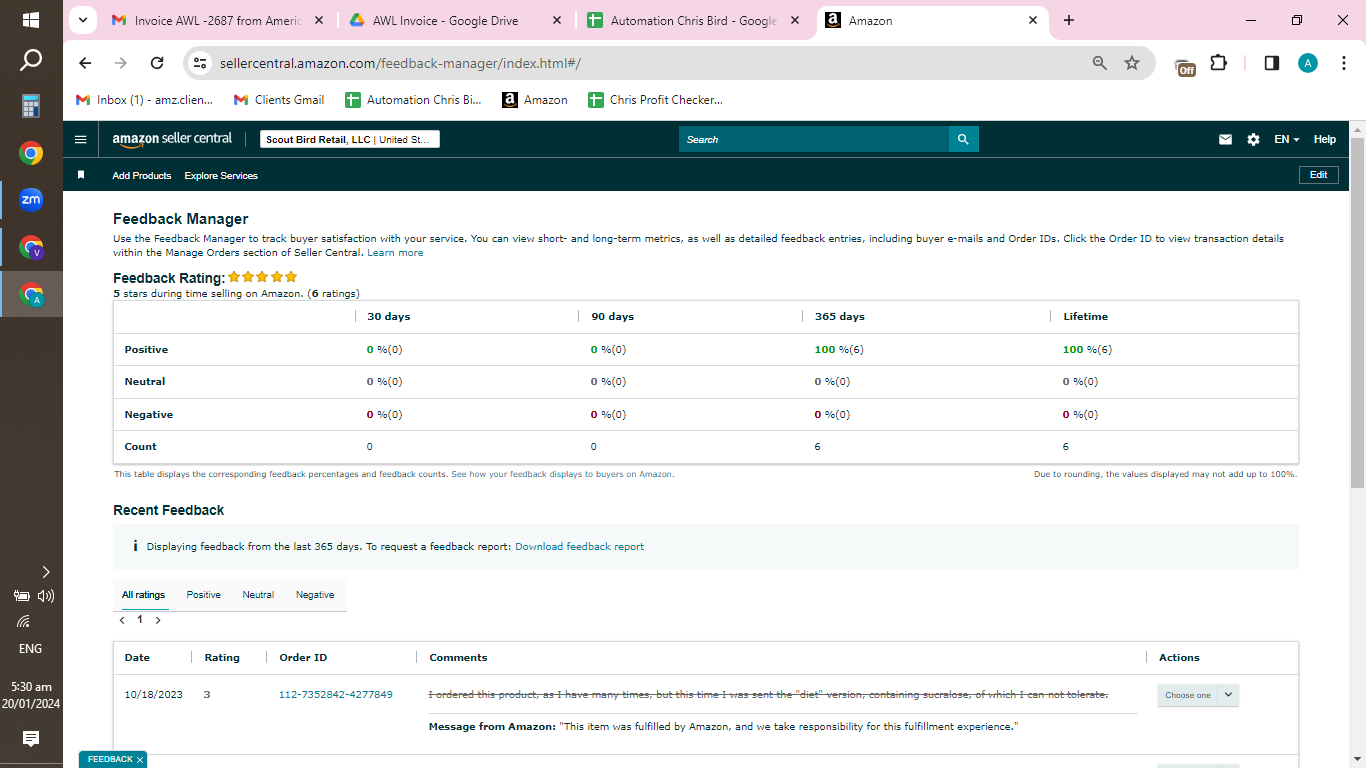Click the zoom magnifier icon in the address bar
1366x768 pixels.
pyautogui.click(x=1100, y=63)
